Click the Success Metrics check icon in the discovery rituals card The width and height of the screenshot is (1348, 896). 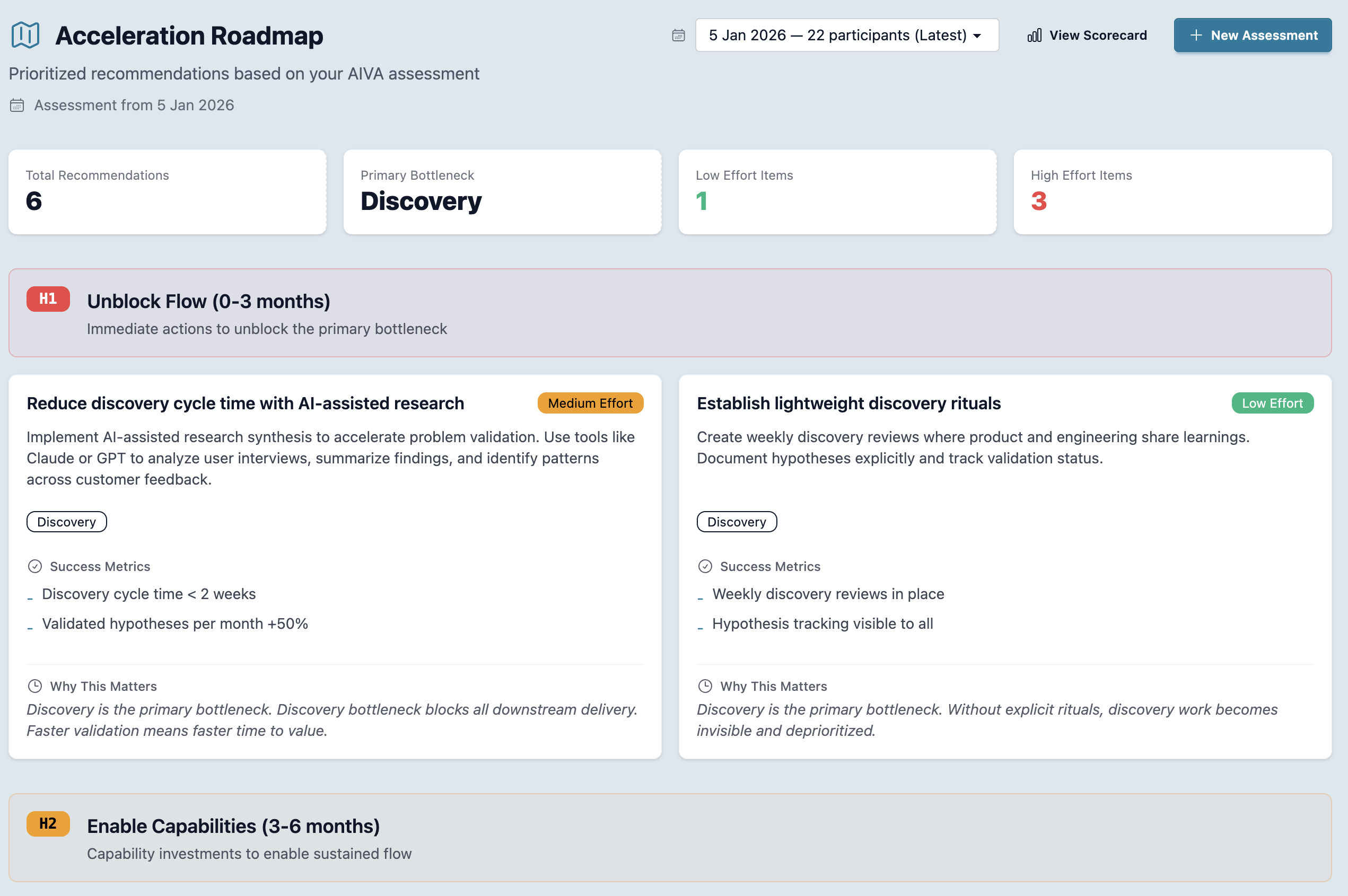(x=705, y=566)
